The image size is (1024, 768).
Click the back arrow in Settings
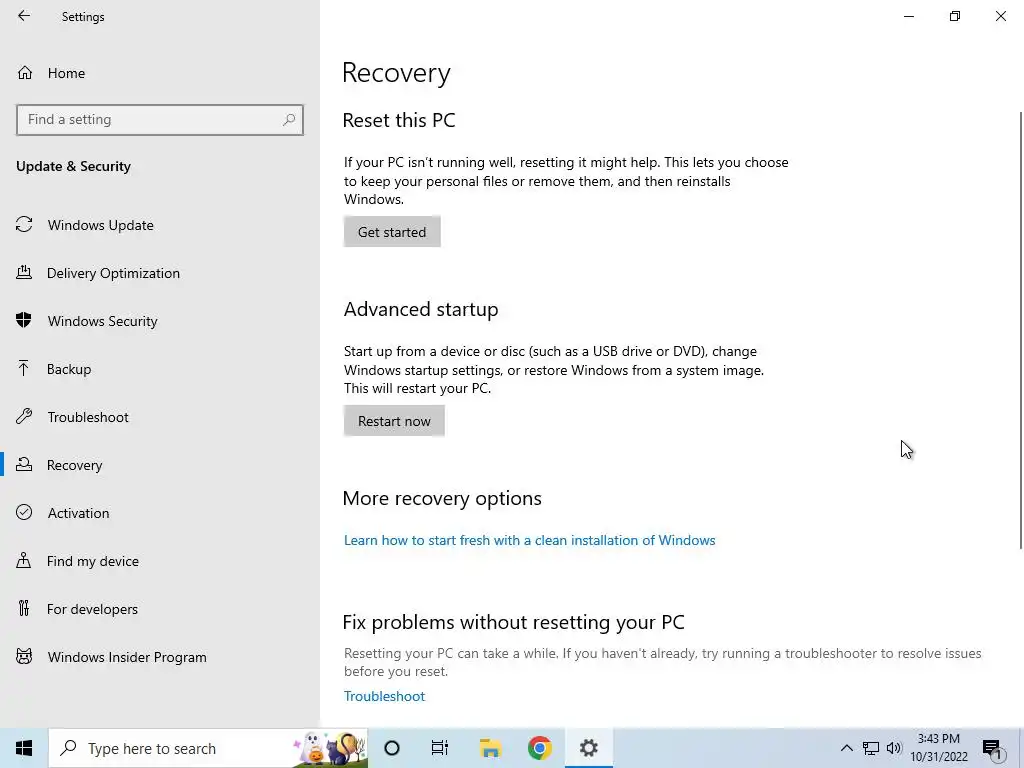click(x=24, y=16)
